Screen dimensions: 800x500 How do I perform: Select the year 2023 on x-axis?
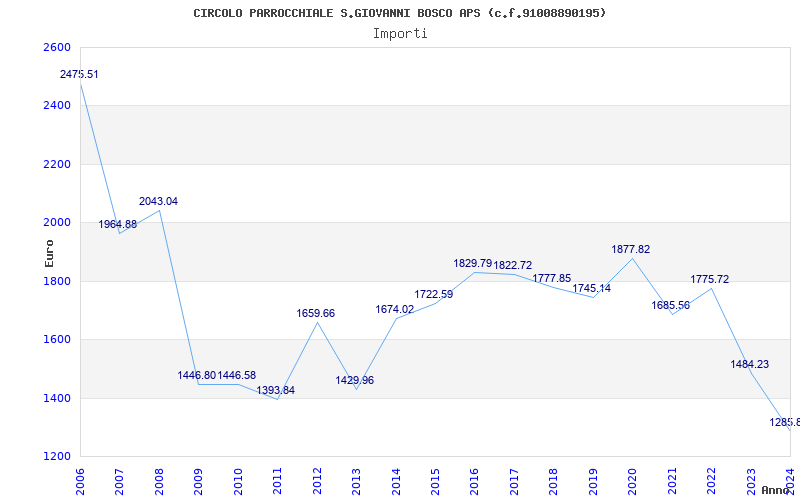[751, 481]
